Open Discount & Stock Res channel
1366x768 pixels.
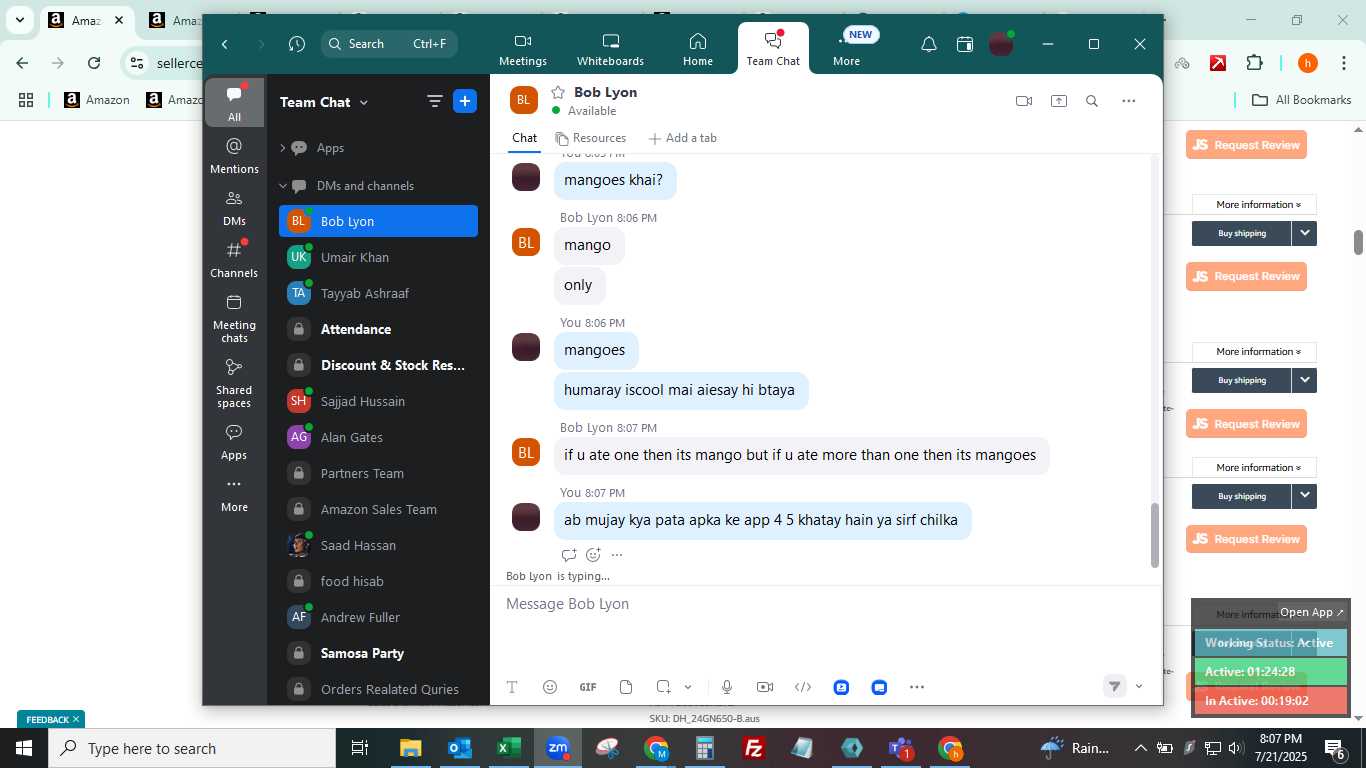click(x=378, y=365)
